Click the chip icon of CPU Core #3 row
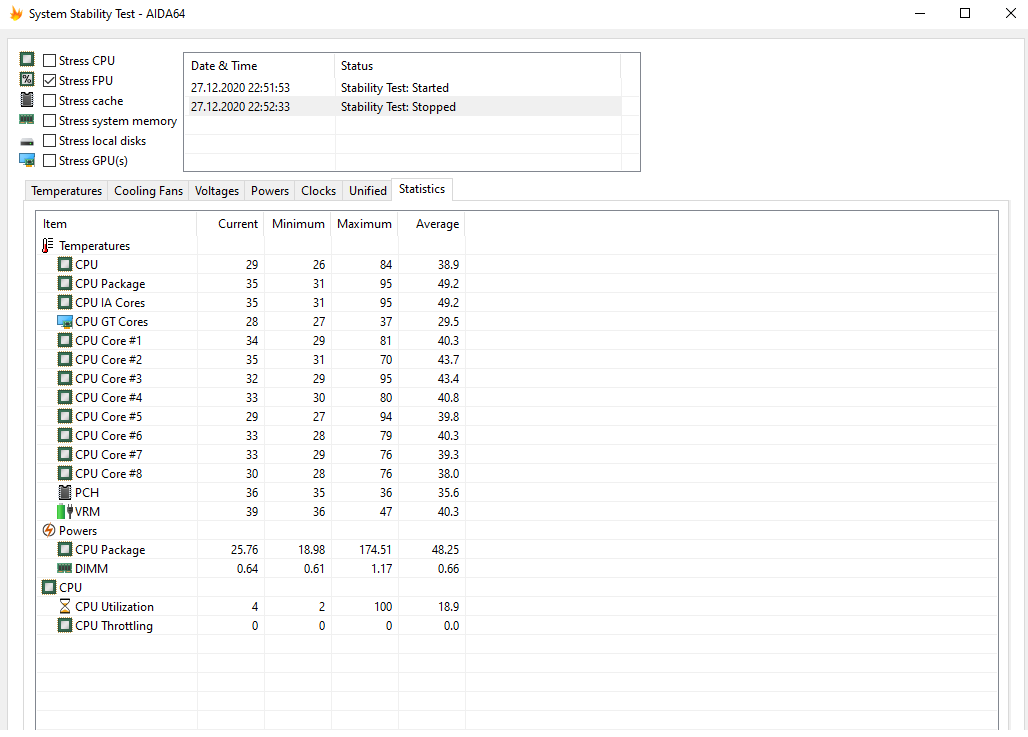 point(65,378)
